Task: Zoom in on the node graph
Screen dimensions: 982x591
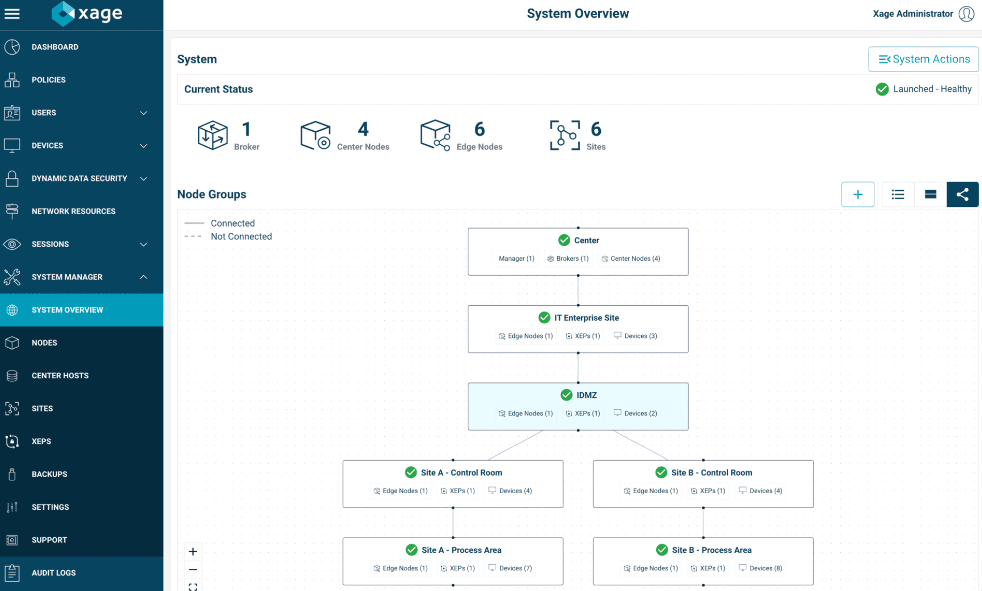Action: click(193, 551)
